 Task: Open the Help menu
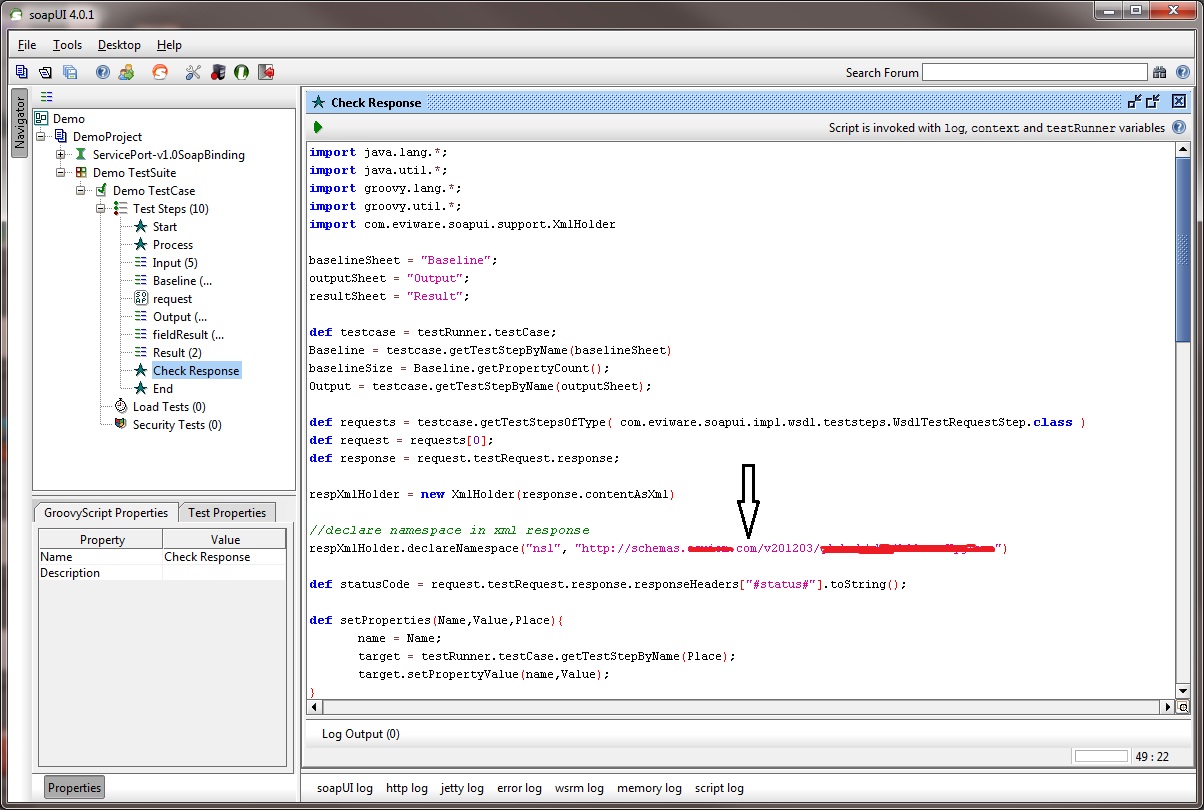[x=170, y=45]
